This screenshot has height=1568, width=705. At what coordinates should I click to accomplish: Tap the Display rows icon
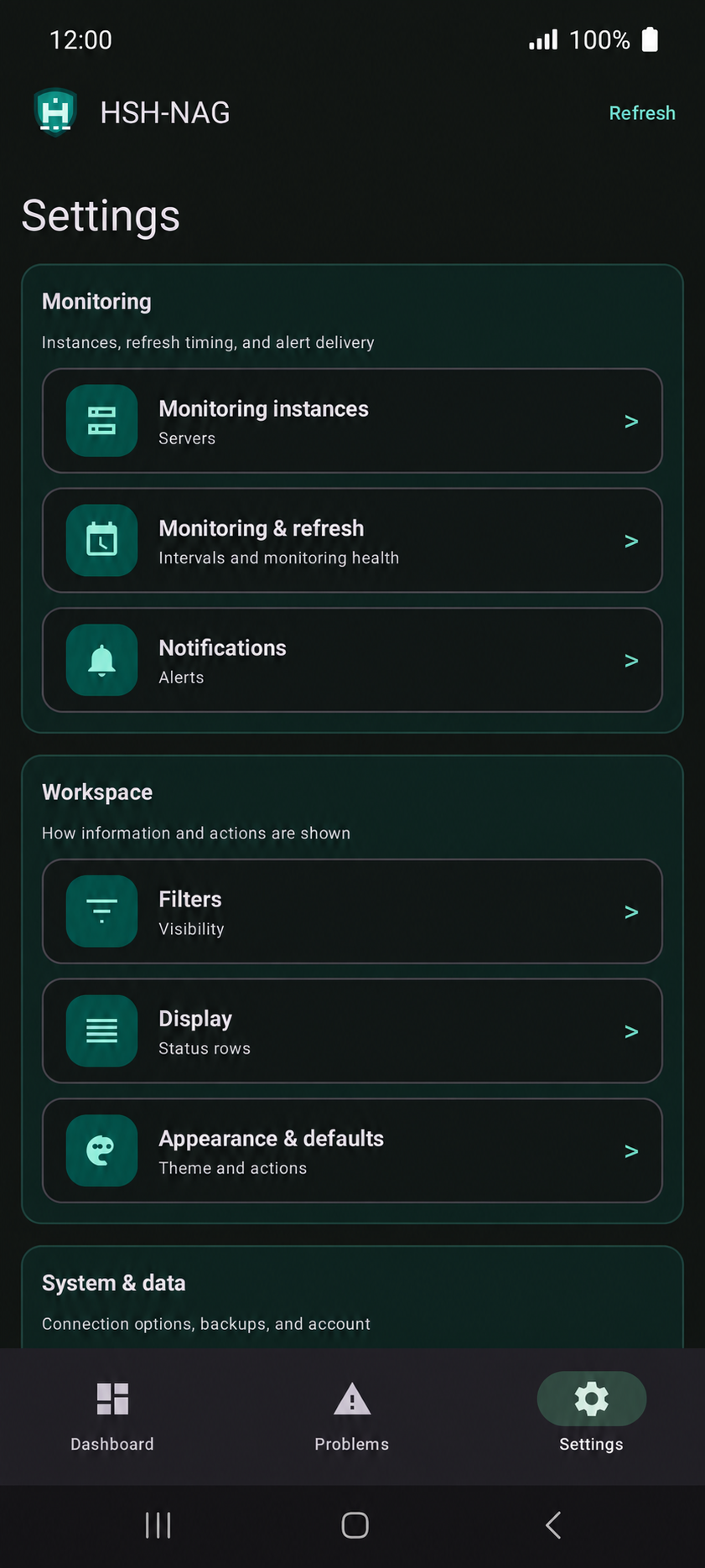(x=102, y=1031)
